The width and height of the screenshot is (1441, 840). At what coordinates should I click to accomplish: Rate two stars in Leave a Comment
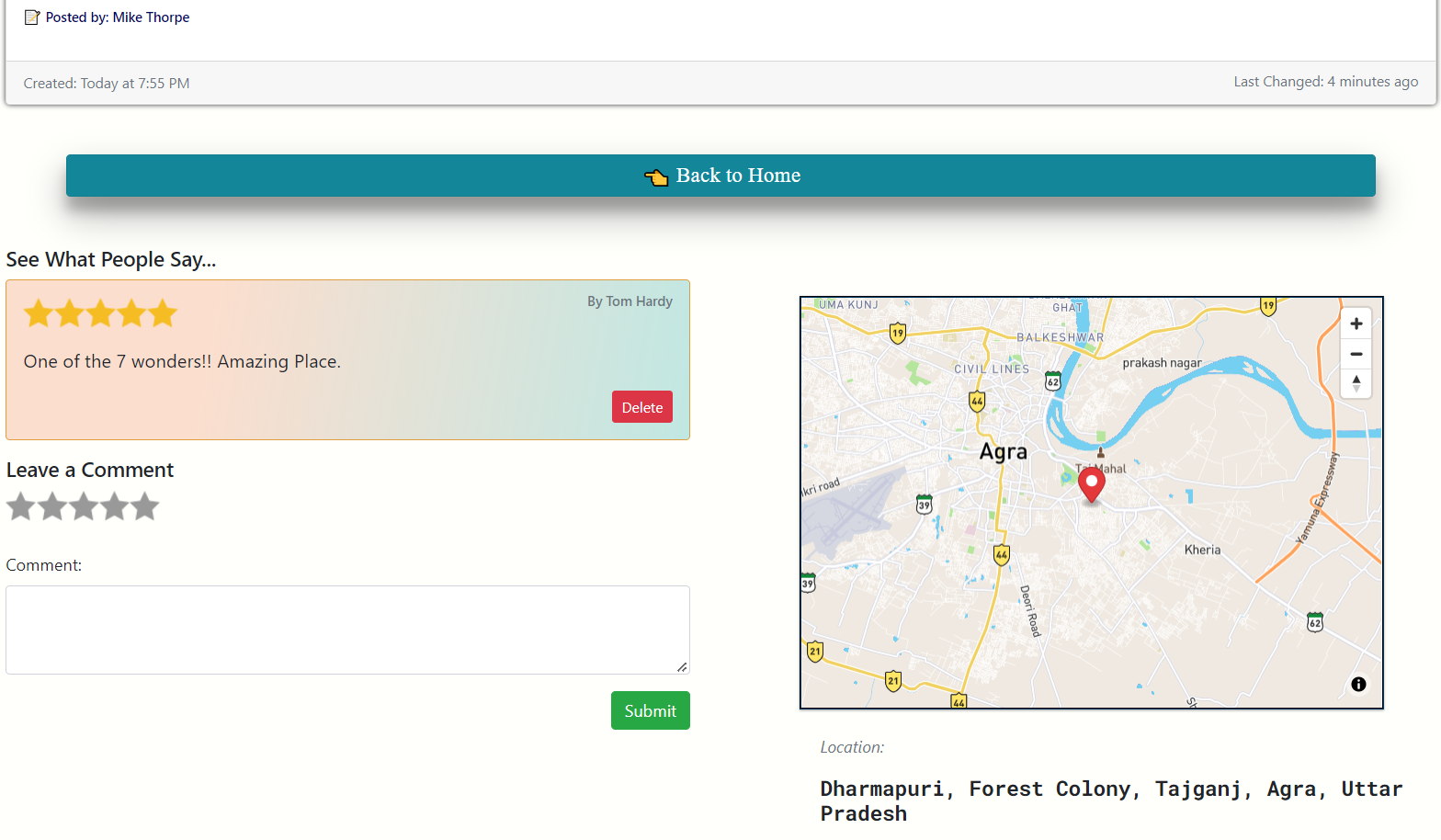(x=52, y=506)
